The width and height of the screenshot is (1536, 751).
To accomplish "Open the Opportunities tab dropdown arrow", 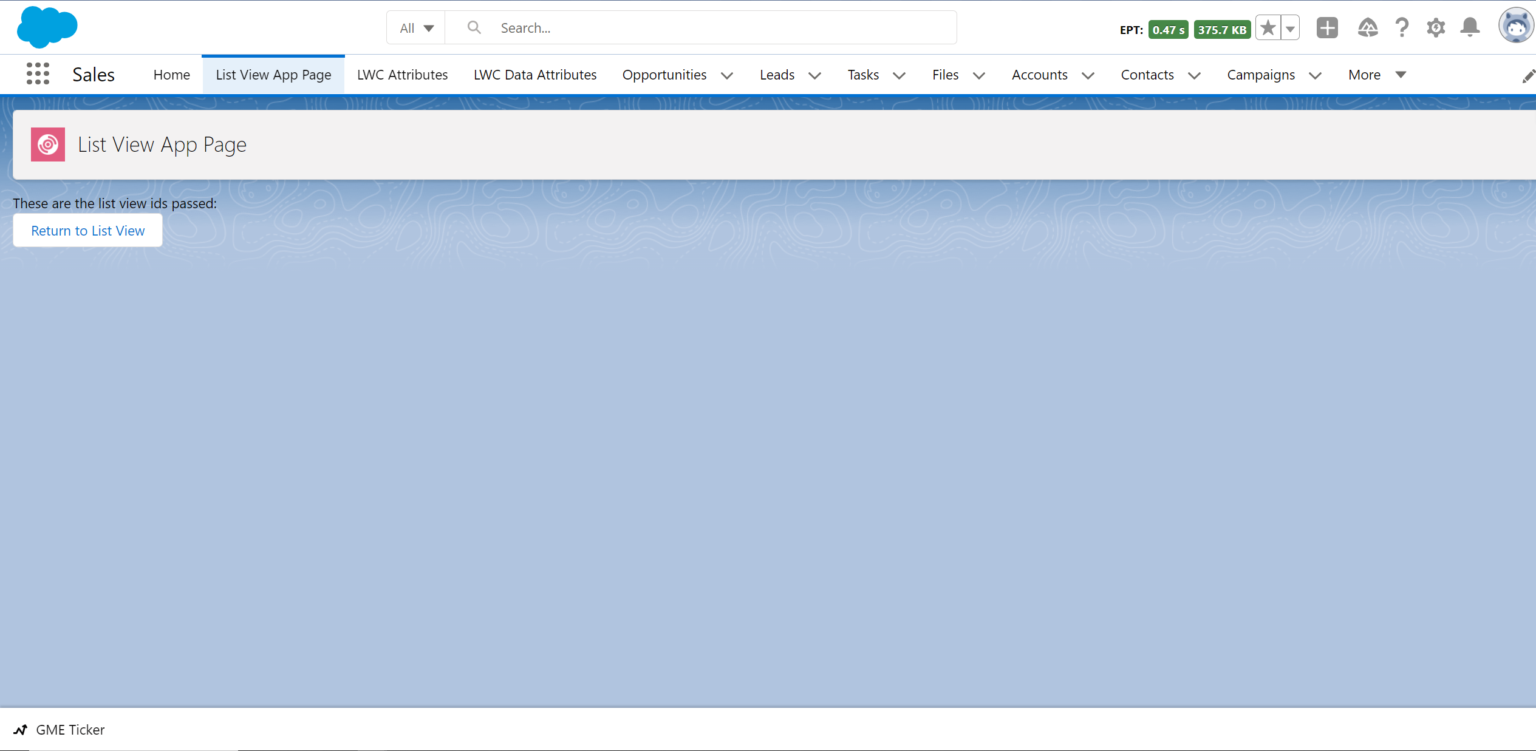I will [727, 75].
